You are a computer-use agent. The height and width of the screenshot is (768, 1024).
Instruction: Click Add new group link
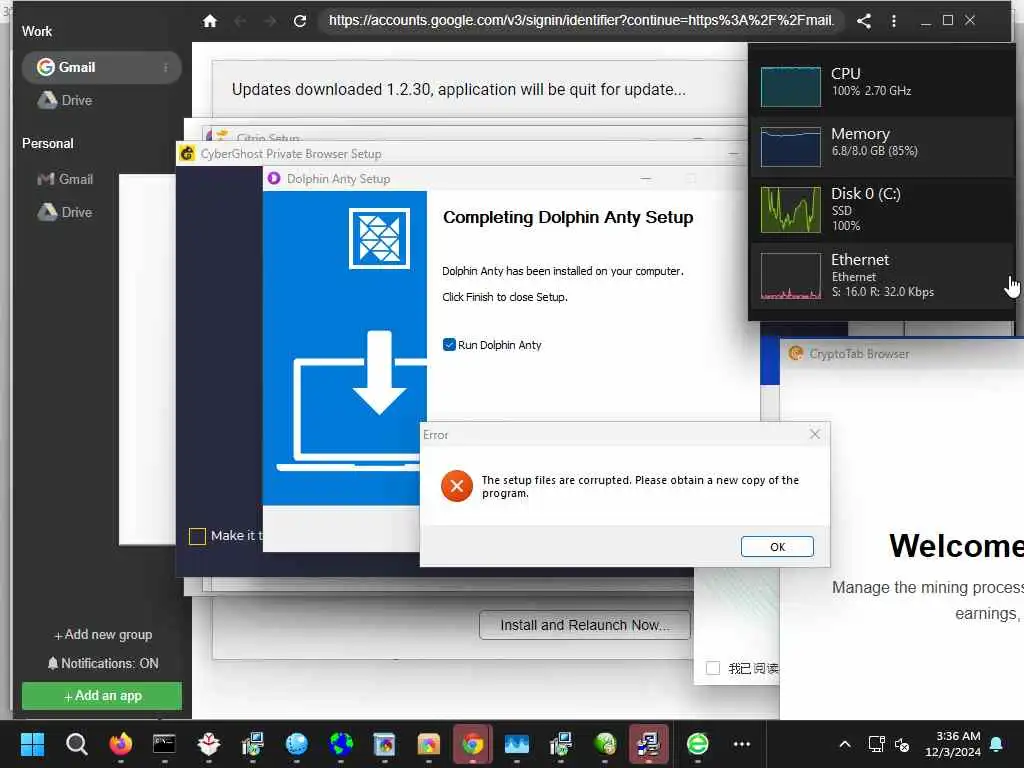pos(103,635)
